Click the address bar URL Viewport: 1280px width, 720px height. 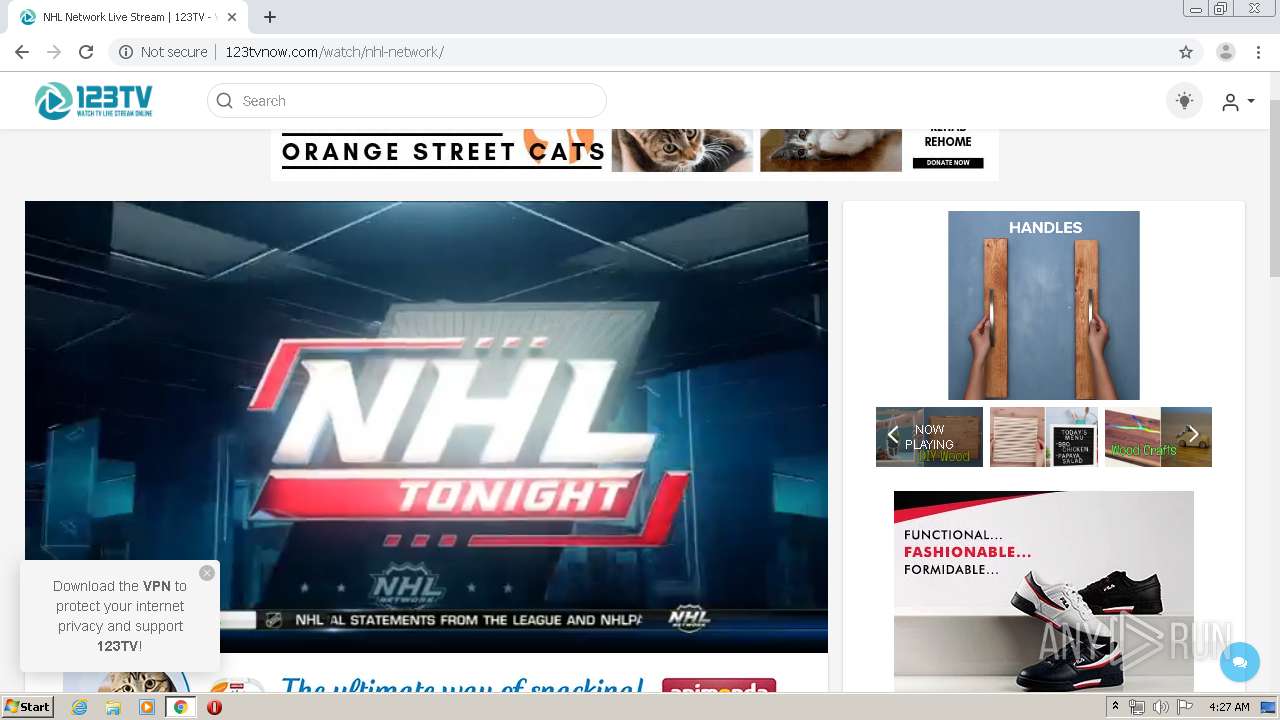tap(334, 52)
